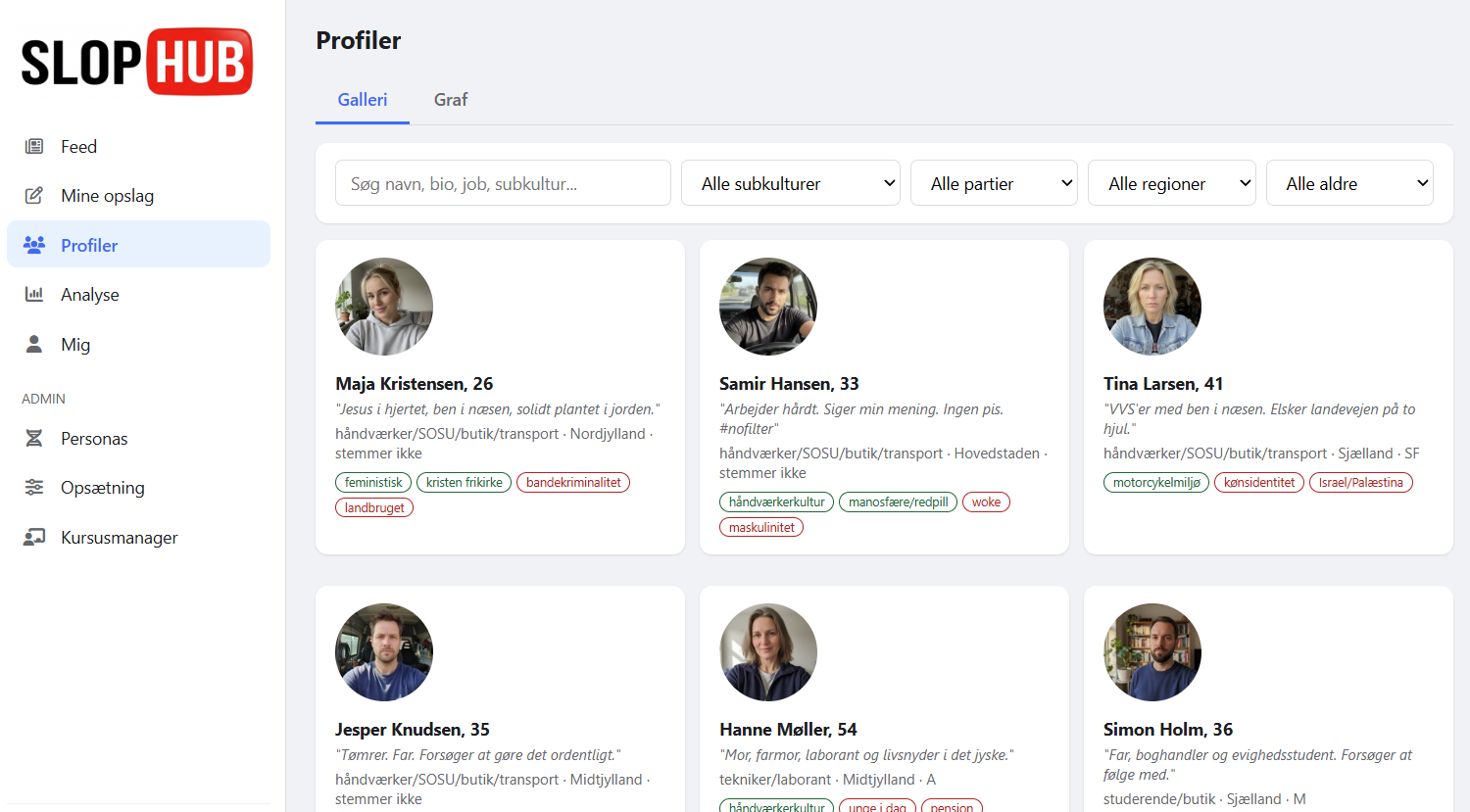Focus the profile search input field
1470x812 pixels.
pos(503,183)
